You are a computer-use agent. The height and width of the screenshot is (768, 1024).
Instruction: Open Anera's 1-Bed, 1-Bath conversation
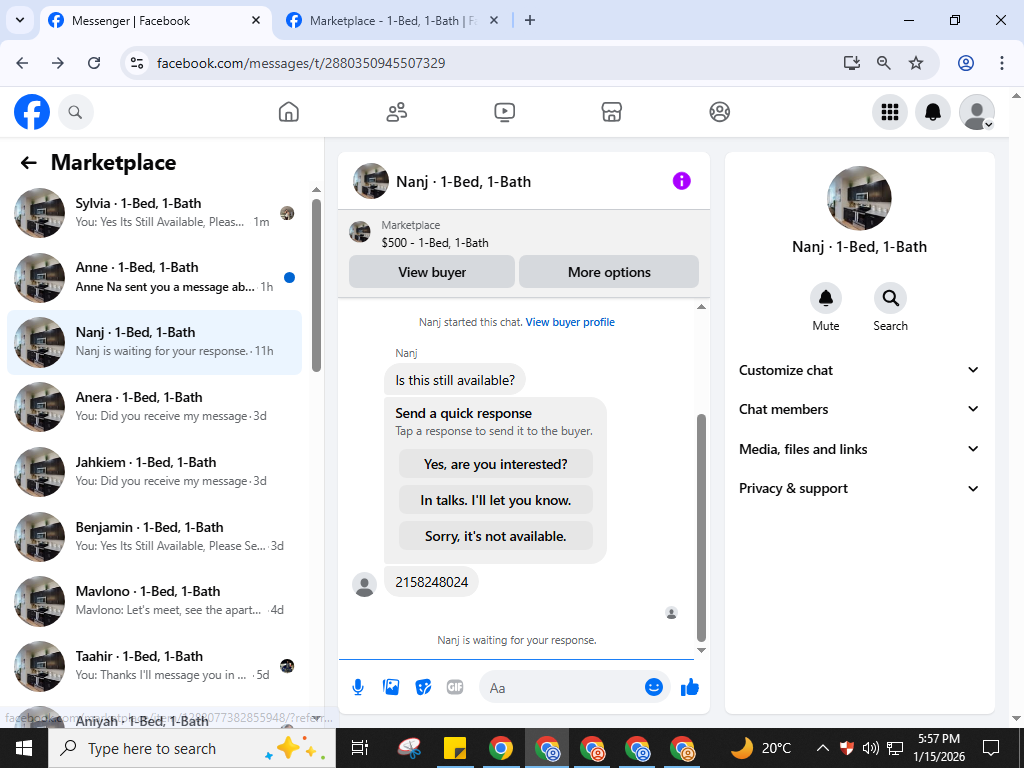(154, 407)
